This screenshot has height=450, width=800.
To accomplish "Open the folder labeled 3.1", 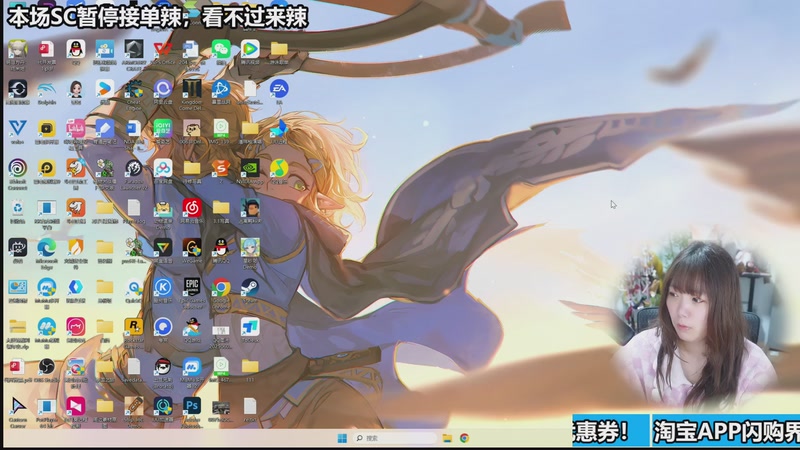I will [221, 208].
